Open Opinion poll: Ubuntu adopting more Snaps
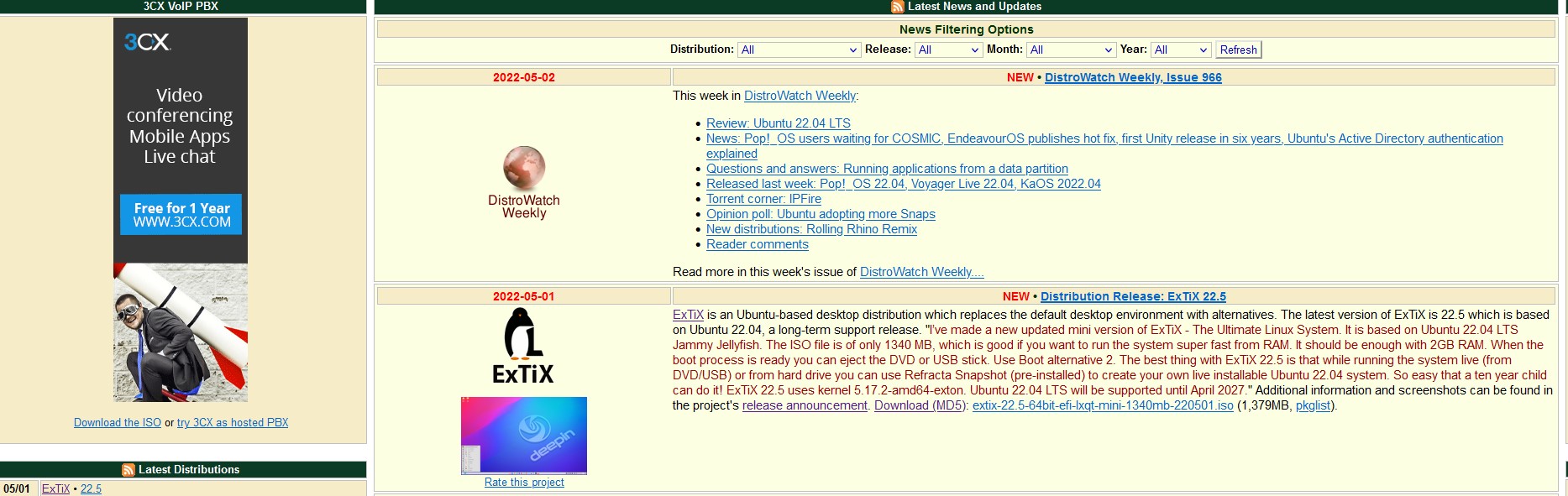 pos(821,214)
